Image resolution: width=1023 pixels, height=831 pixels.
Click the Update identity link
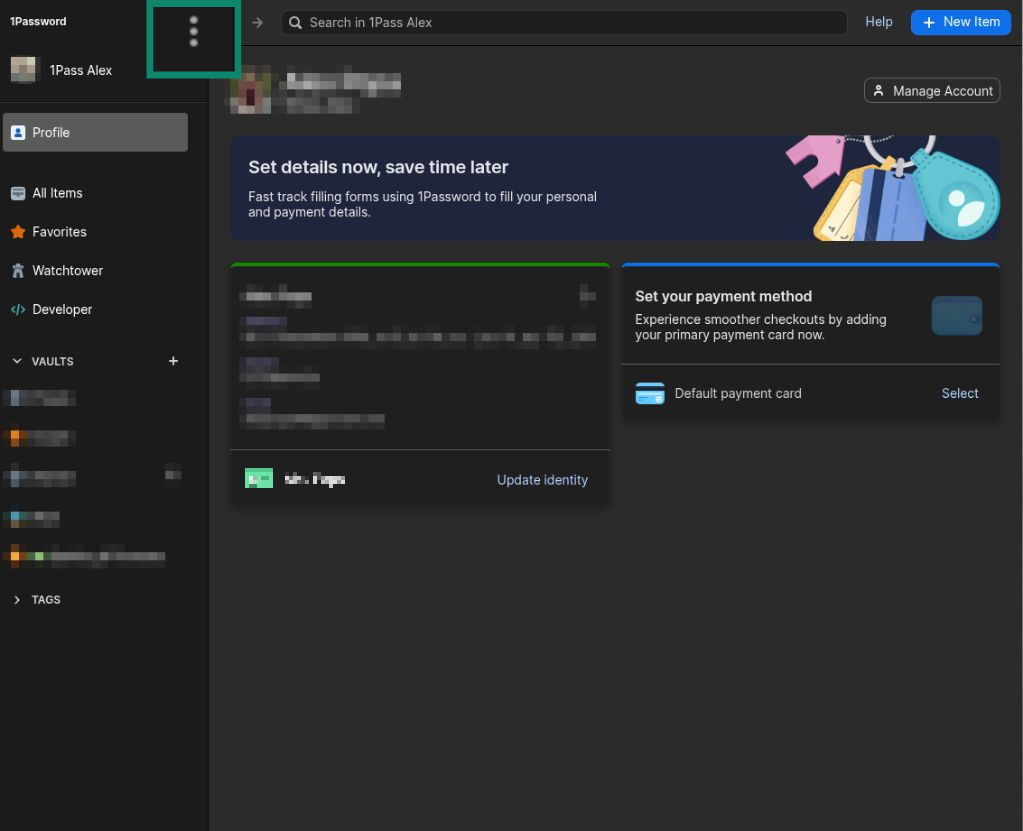pos(542,480)
